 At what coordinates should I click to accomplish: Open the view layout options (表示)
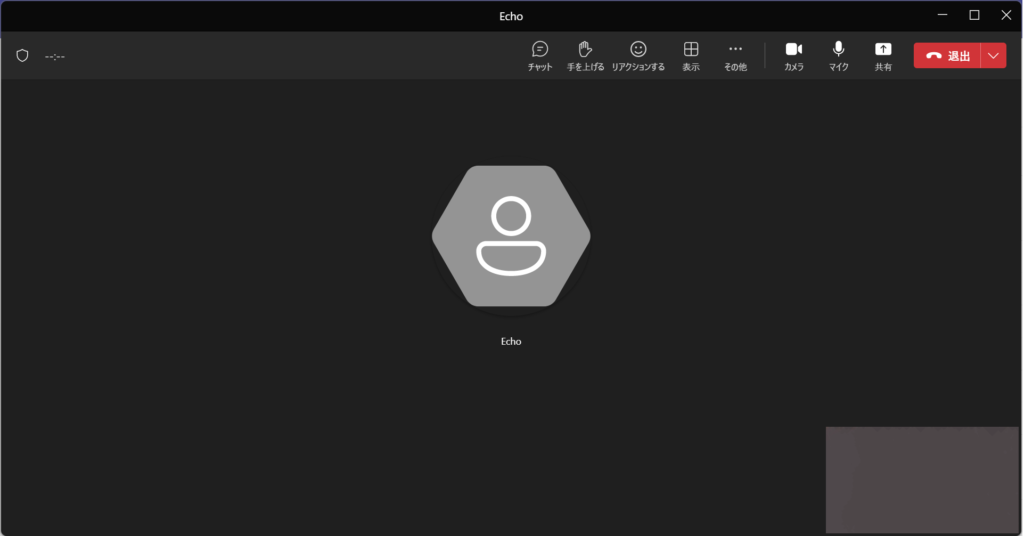tap(691, 55)
